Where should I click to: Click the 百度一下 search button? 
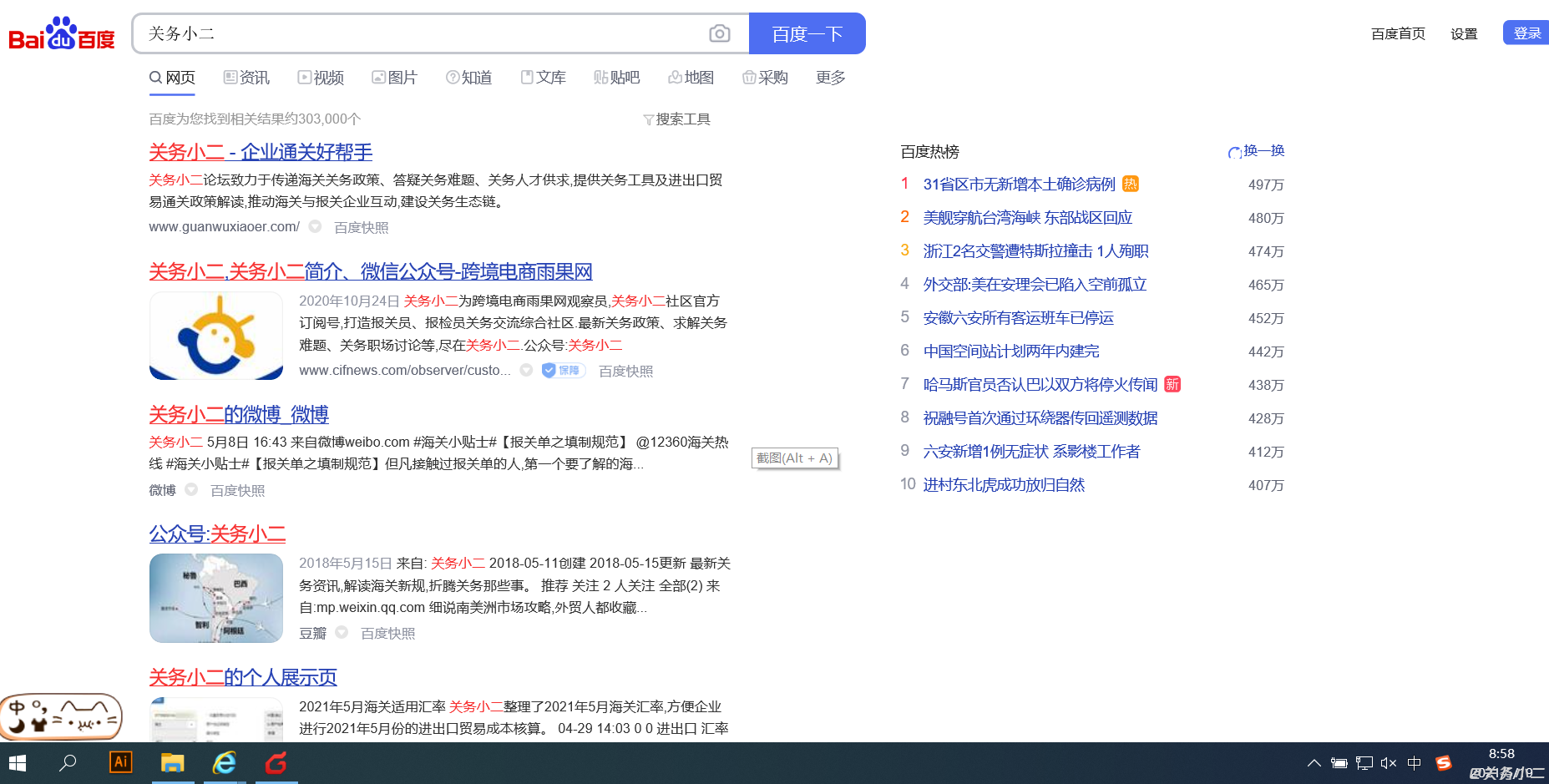807,33
